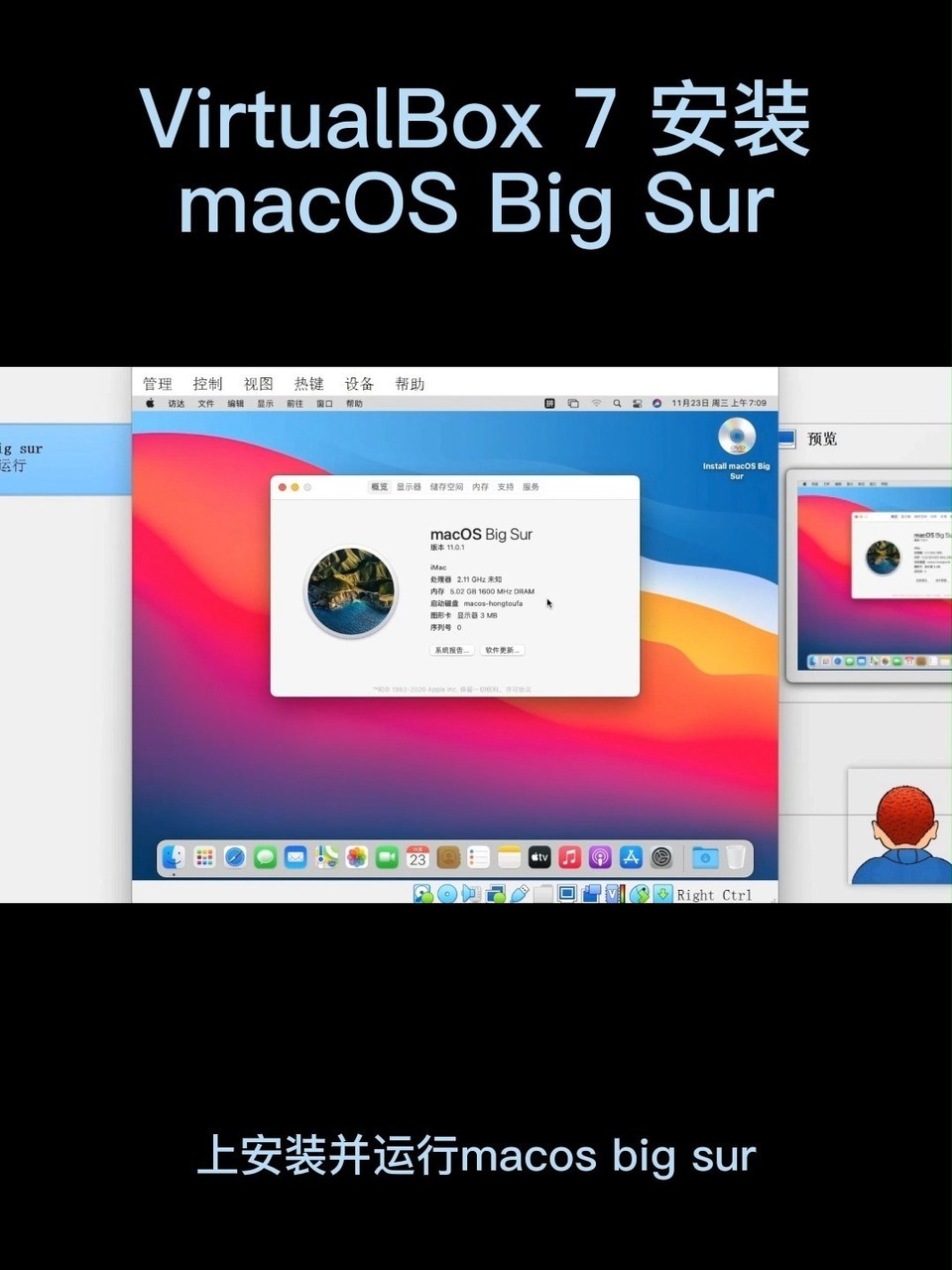952x1270 pixels.
Task: Open the Podcasts app in the dock
Action: click(600, 857)
